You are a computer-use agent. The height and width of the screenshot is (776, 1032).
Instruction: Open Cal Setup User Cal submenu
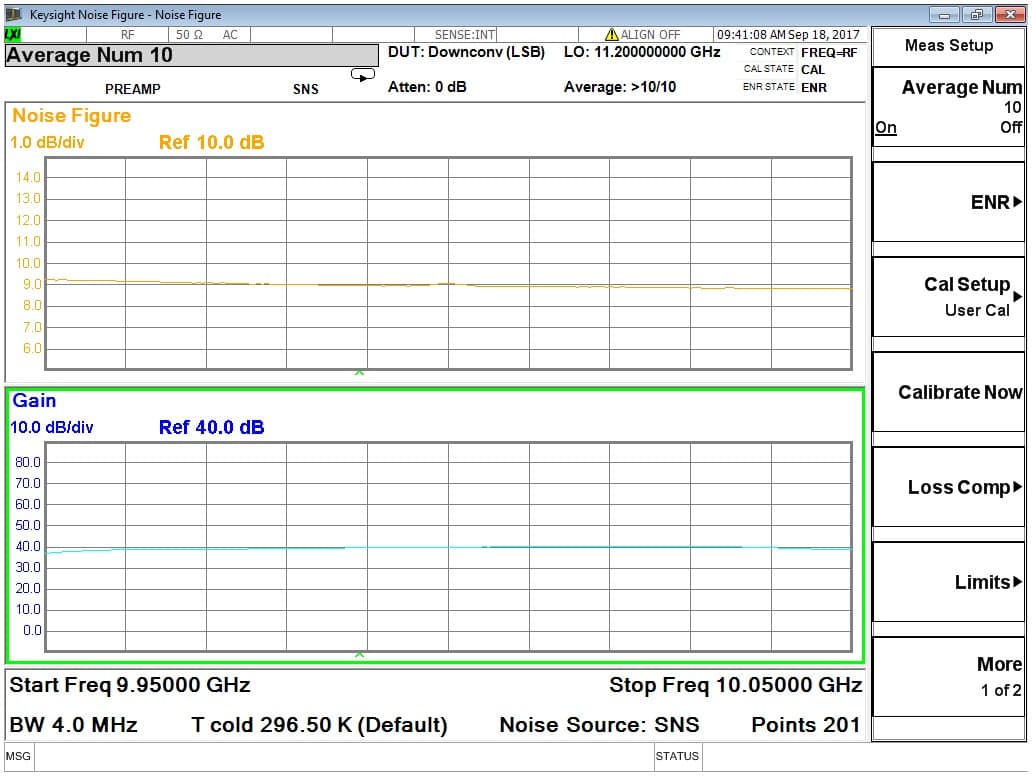tap(948, 297)
